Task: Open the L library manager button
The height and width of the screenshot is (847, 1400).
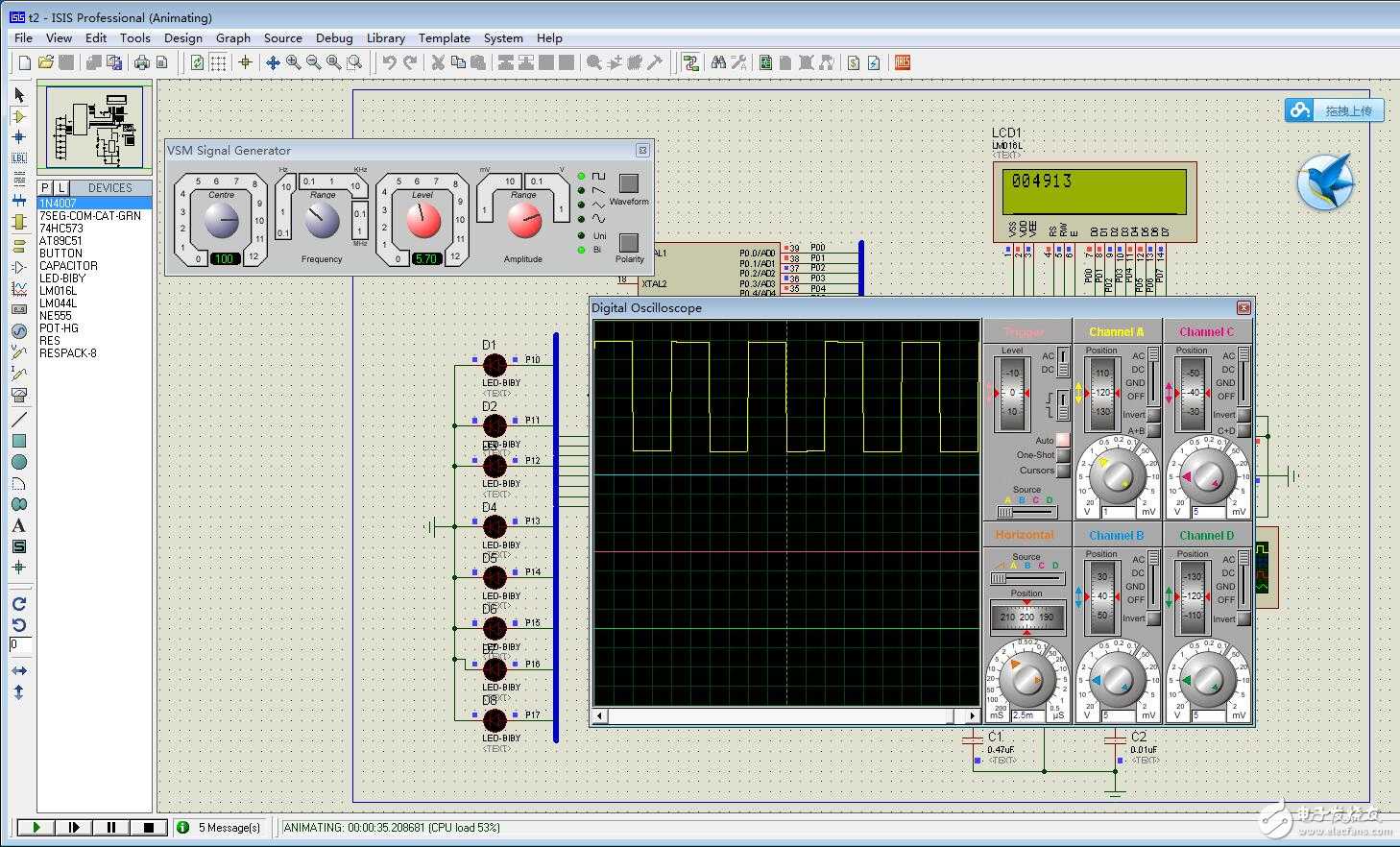Action: click(x=60, y=187)
